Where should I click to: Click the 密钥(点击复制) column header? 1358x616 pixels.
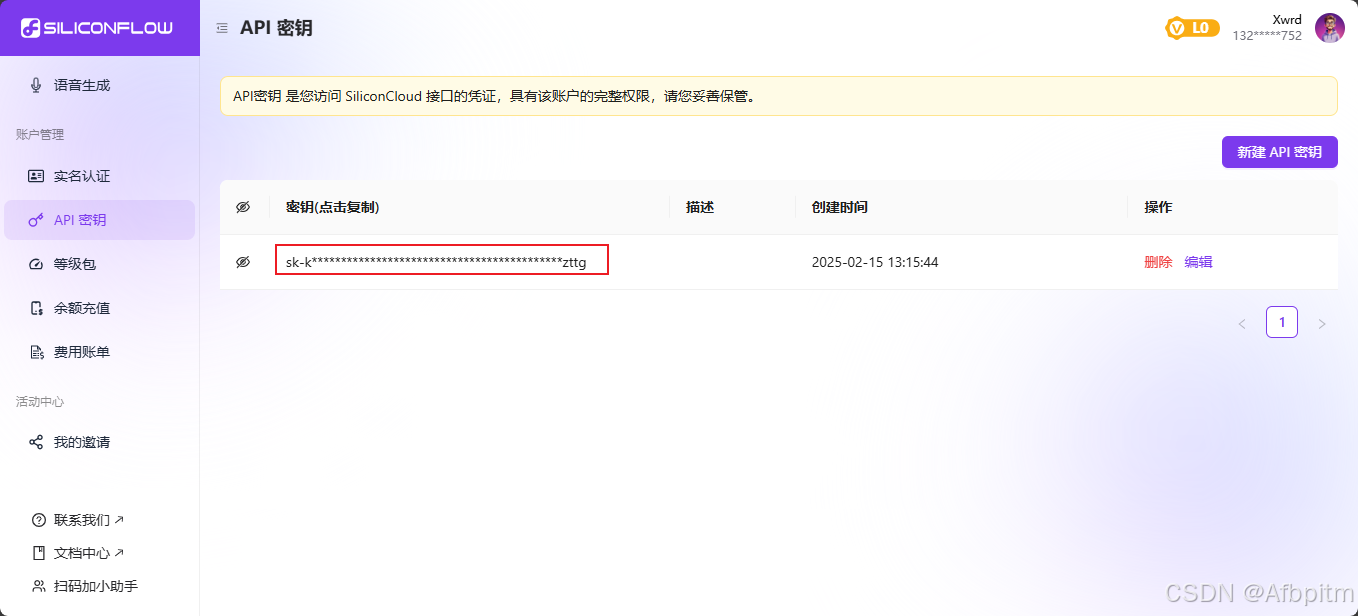(333, 207)
